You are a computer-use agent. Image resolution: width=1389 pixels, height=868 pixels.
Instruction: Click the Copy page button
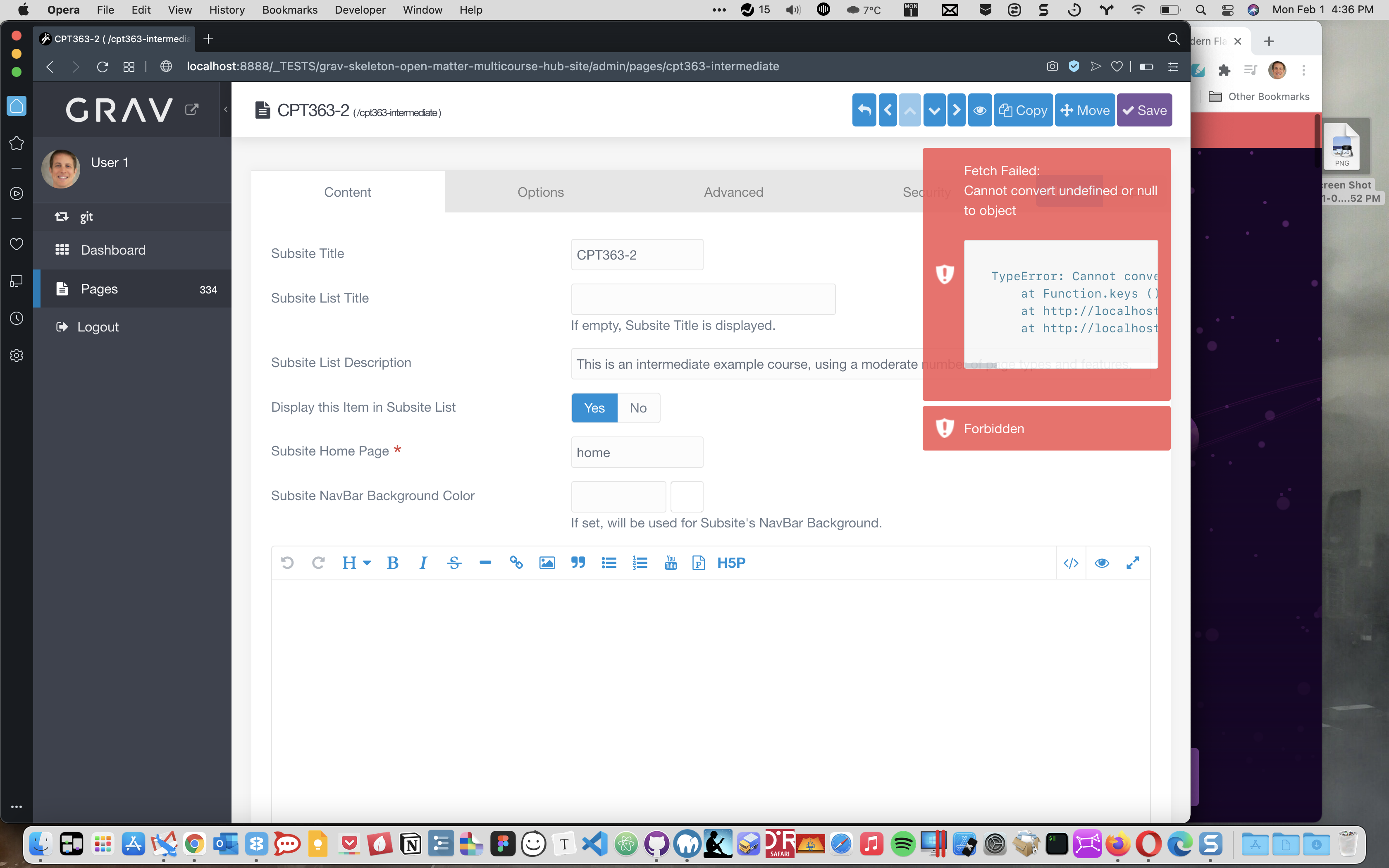1023,110
